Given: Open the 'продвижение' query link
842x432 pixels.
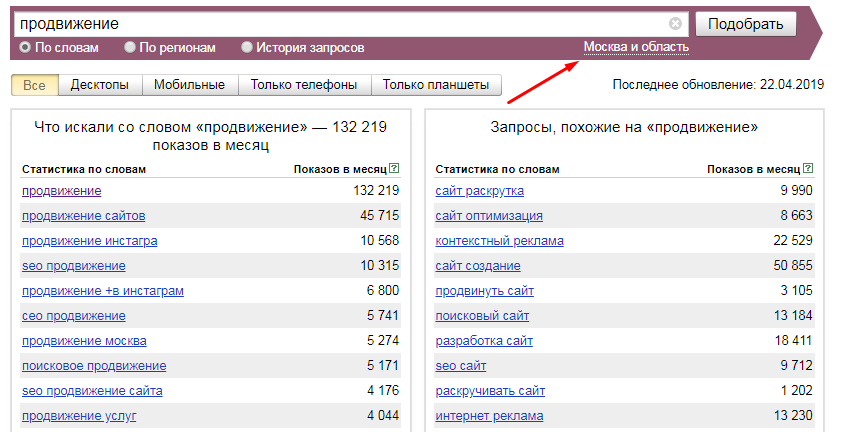Looking at the screenshot, I should click(62, 191).
